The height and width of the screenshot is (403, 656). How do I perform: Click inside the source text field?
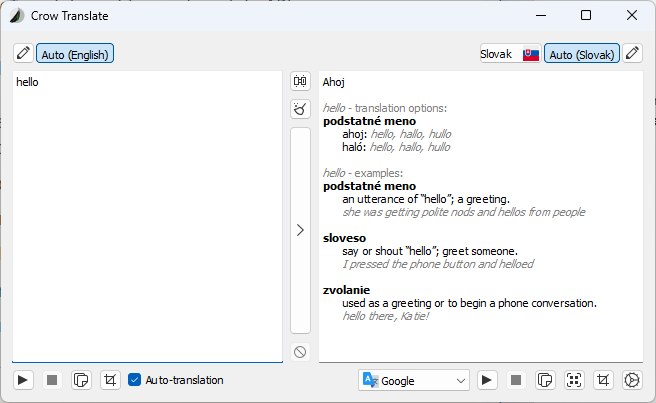coord(147,220)
